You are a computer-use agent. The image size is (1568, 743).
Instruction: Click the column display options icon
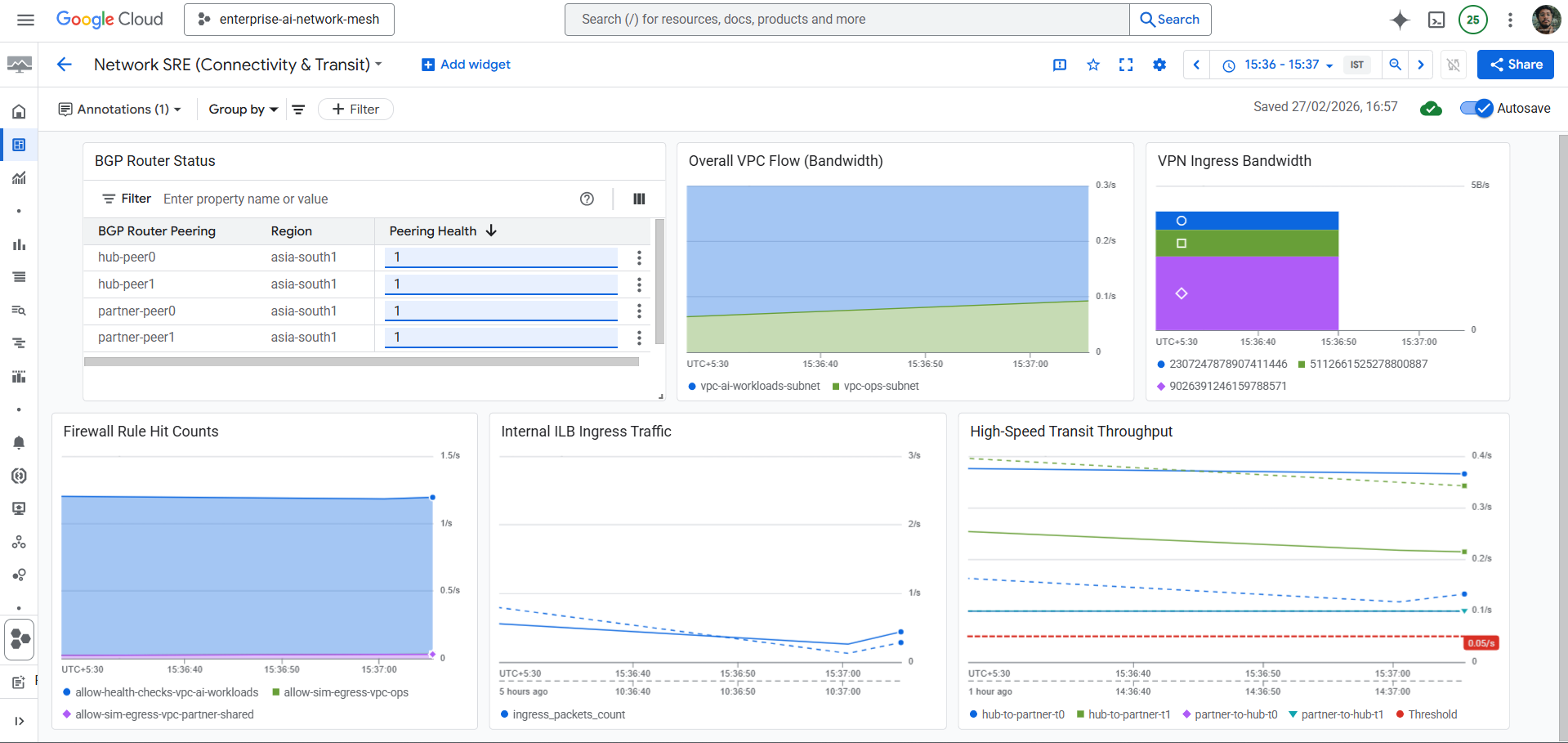639,199
